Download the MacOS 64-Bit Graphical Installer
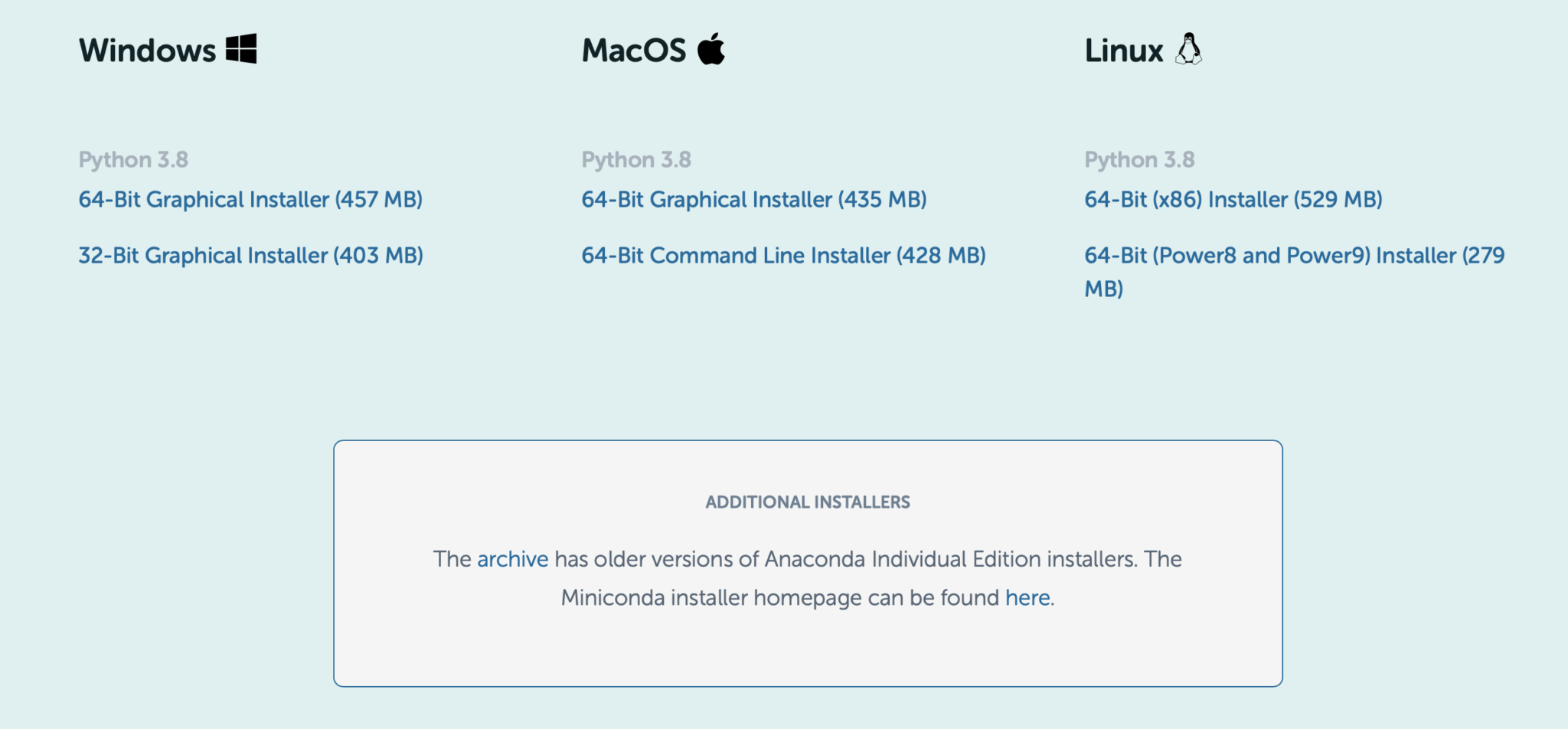The height and width of the screenshot is (729, 1568). pyautogui.click(x=753, y=200)
